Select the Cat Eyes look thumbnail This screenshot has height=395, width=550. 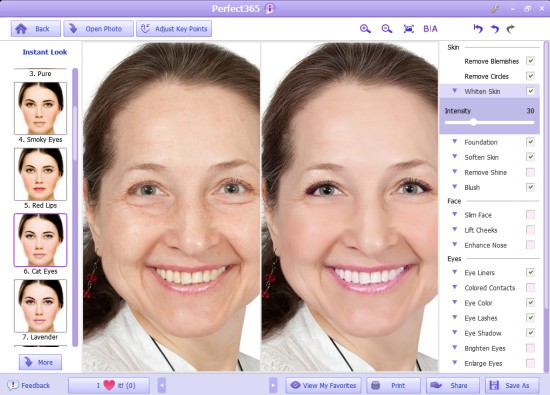[x=40, y=240]
